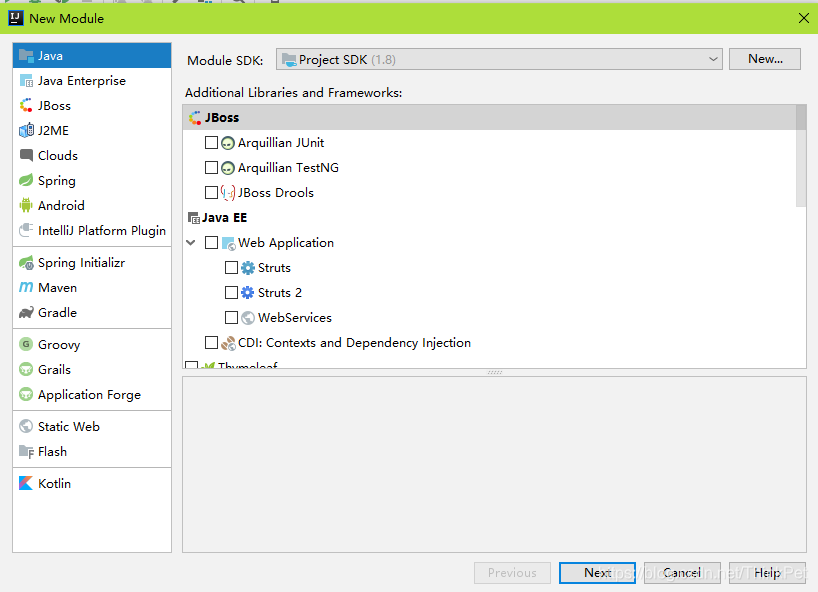
Task: Click the JBoss frameworks group header
Action: 489,117
